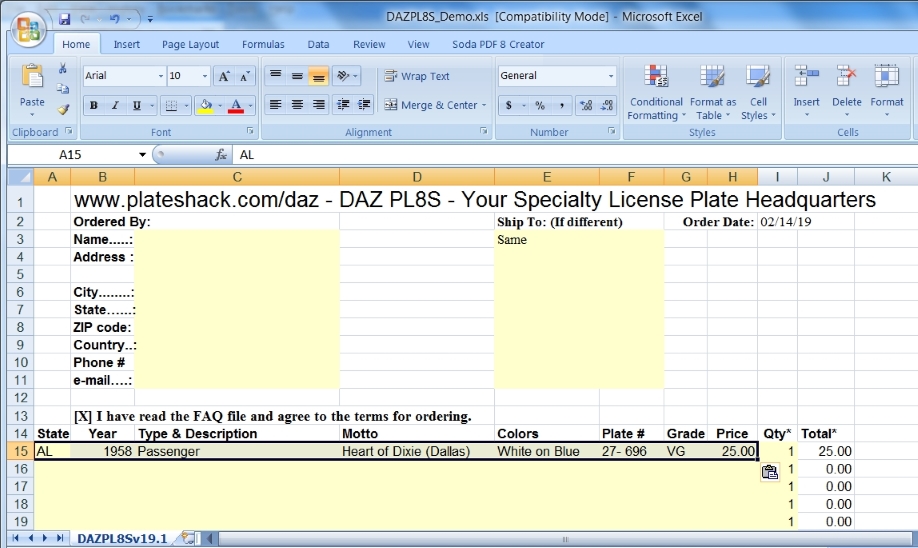The image size is (918, 548).
Task: Toggle Center text alignment
Action: [x=297, y=105]
